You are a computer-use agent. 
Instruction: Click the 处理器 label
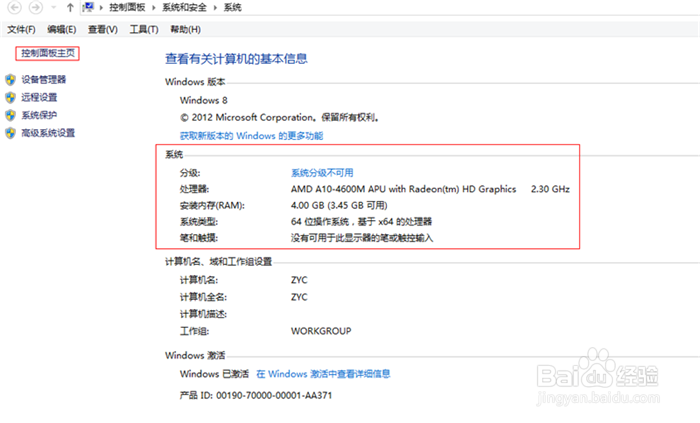coord(195,189)
